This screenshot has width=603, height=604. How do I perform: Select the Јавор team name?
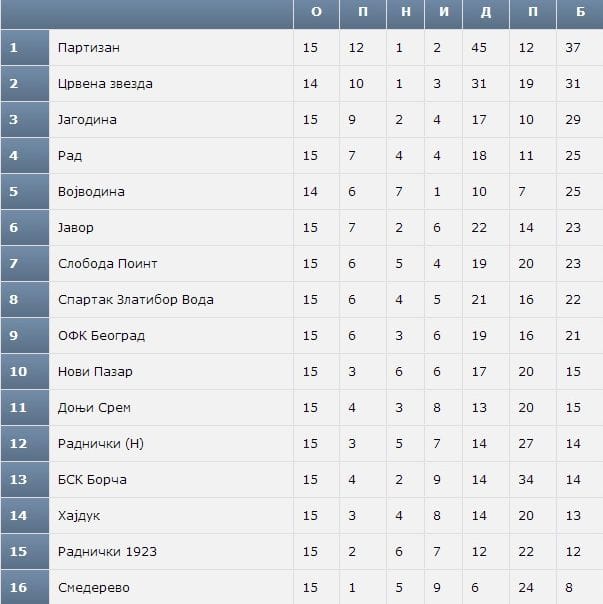click(x=76, y=228)
